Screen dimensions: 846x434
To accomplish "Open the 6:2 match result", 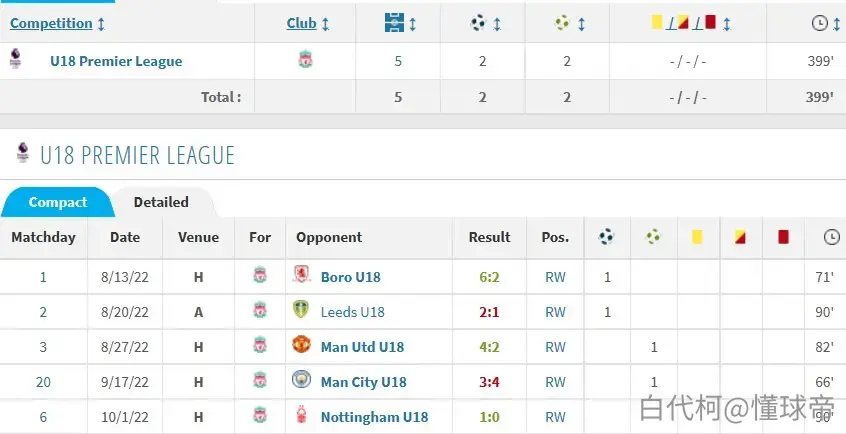I will point(489,277).
